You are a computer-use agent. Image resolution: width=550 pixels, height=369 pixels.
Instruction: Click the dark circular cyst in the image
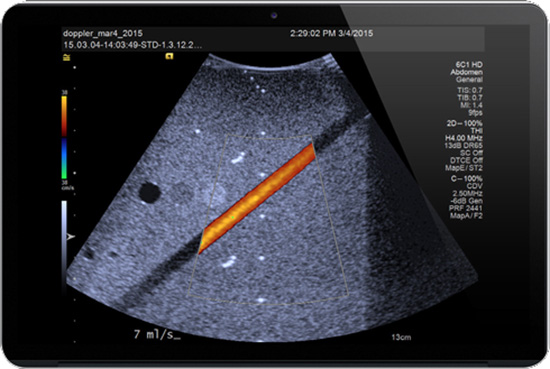click(x=149, y=193)
